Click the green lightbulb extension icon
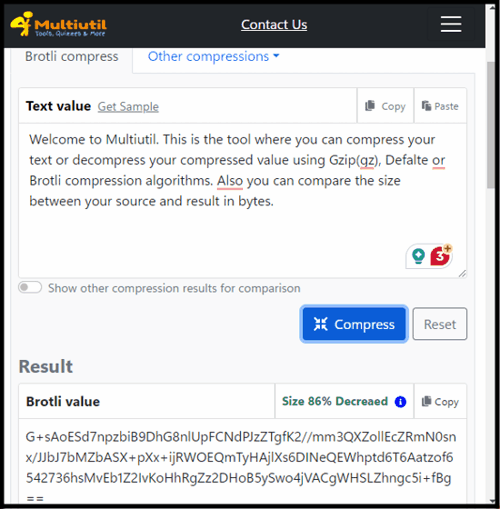 pyautogui.click(x=418, y=256)
